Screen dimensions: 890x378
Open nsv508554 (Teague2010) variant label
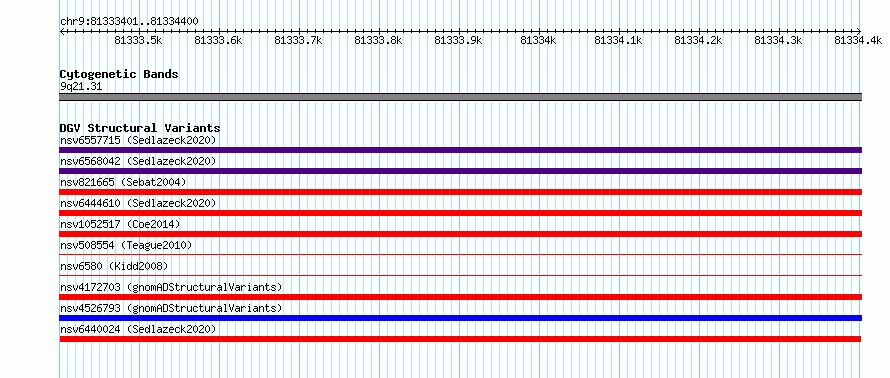pyautogui.click(x=126, y=245)
